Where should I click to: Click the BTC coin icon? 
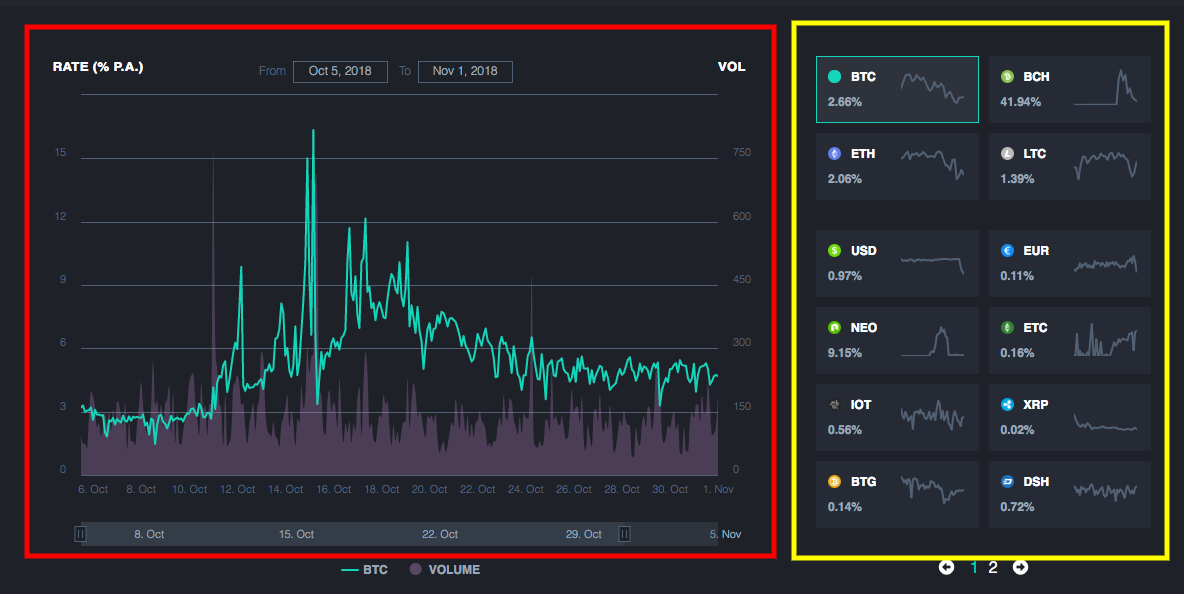coord(834,77)
